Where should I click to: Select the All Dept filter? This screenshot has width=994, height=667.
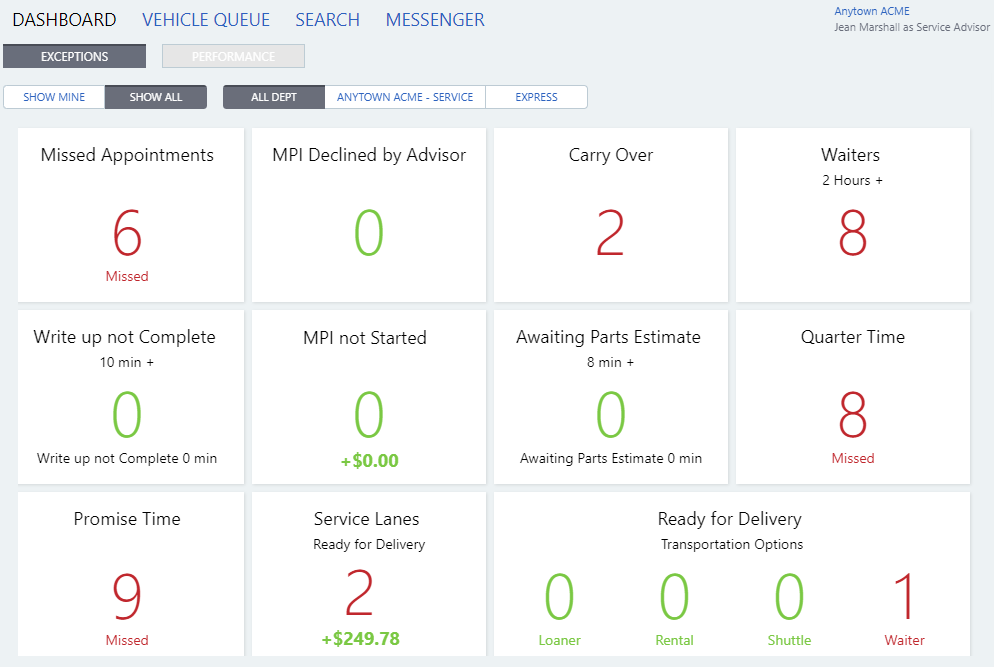(273, 96)
